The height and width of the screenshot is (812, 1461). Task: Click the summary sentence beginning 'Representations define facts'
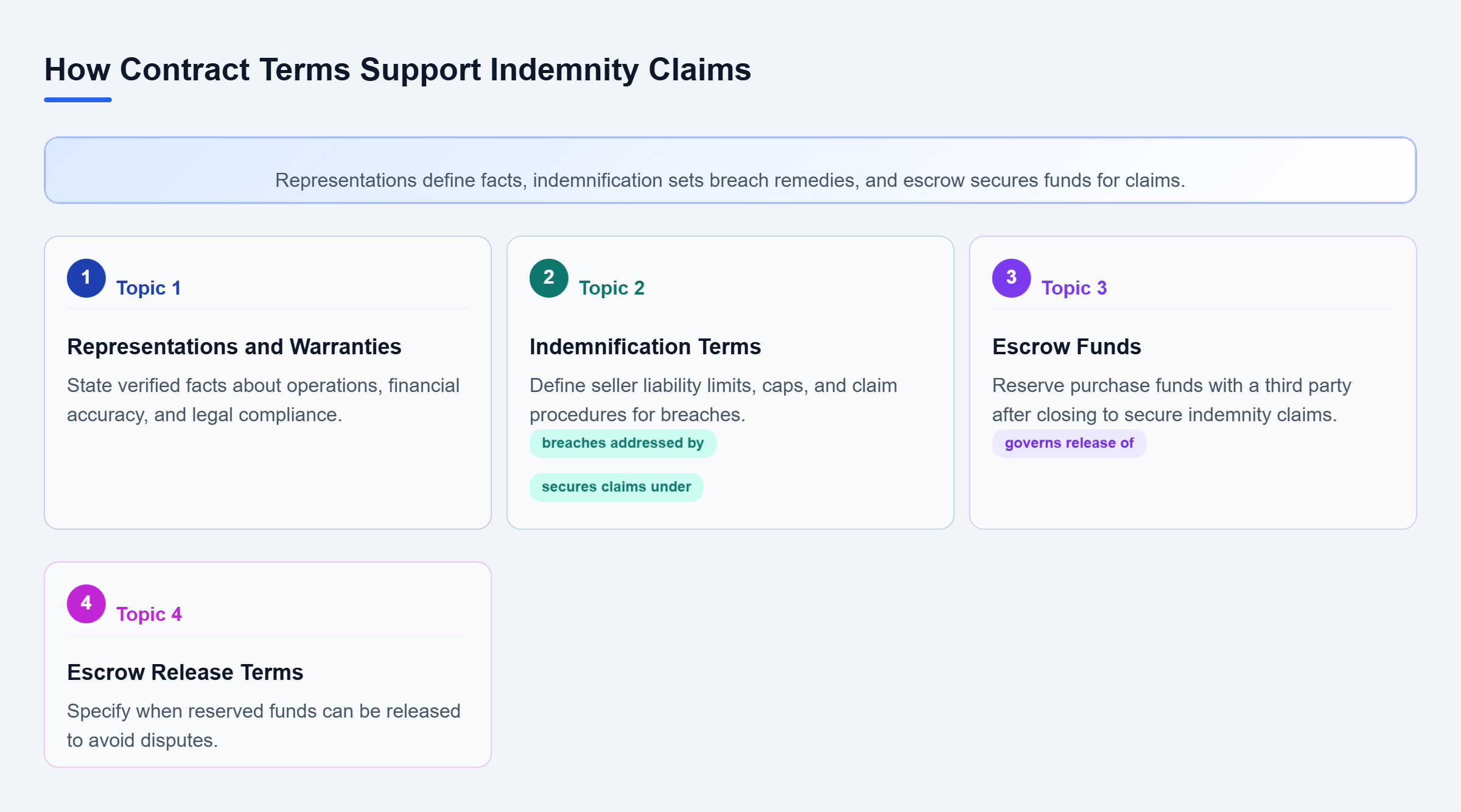(x=730, y=180)
